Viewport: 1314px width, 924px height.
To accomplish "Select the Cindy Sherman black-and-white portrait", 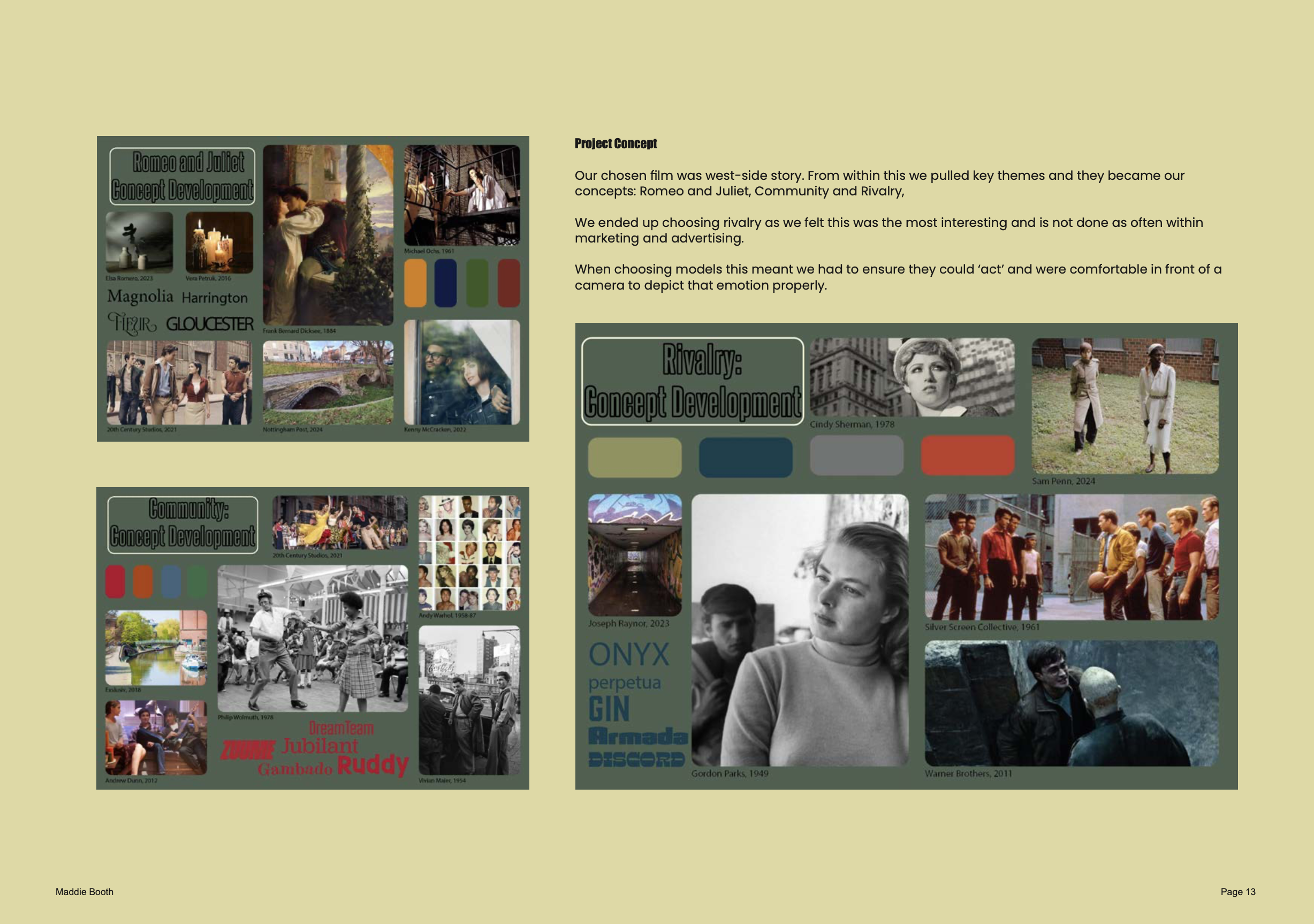I will click(x=912, y=377).
